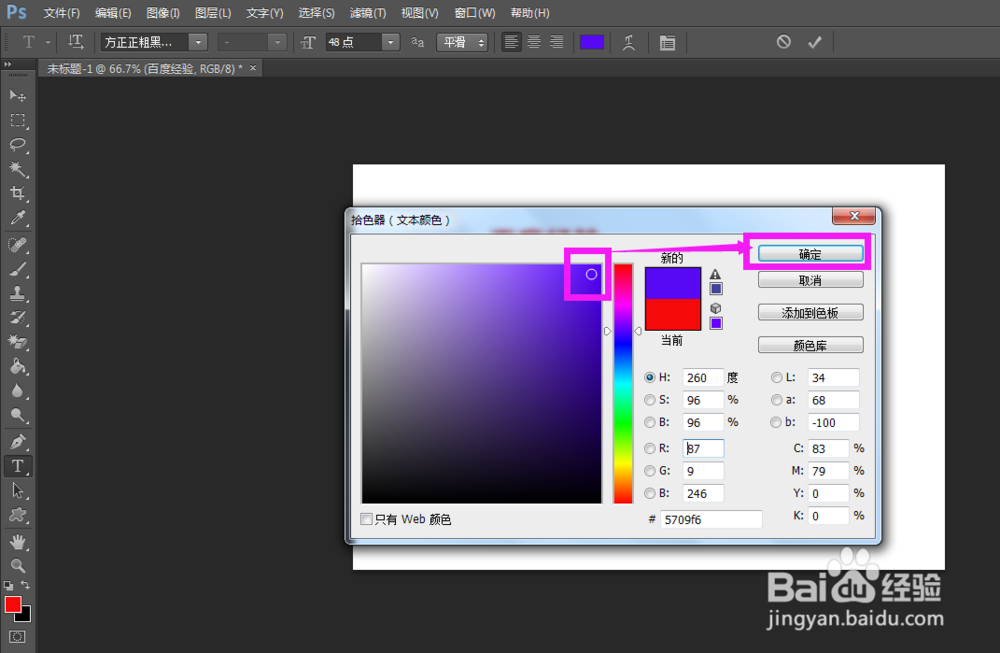Click the 添加到色板 button
The height and width of the screenshot is (653, 1000).
point(810,312)
